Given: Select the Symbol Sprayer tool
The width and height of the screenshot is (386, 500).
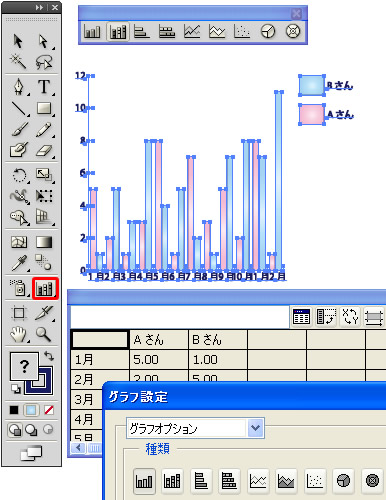Looking at the screenshot, I should pyautogui.click(x=19, y=288).
